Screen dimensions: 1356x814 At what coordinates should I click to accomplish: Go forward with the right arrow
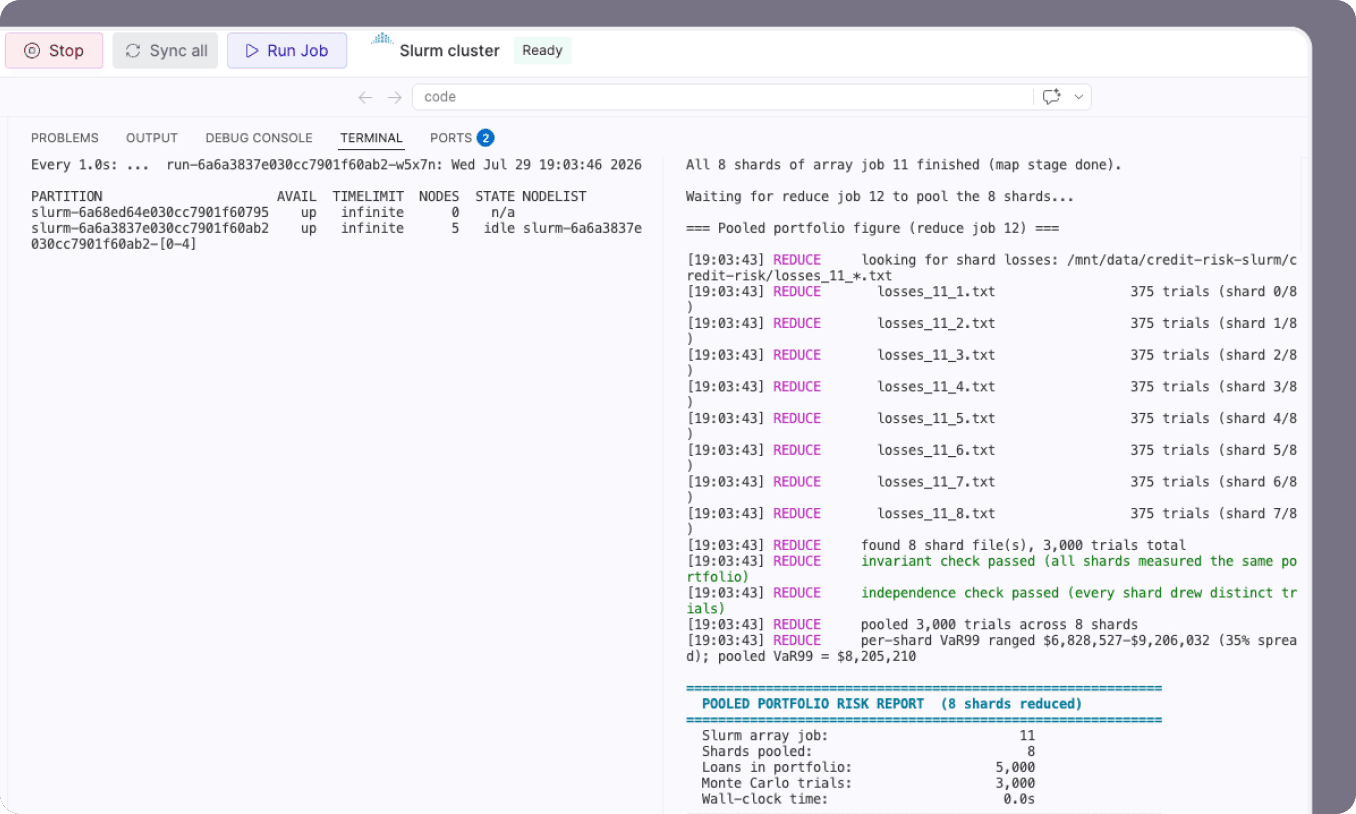click(395, 97)
